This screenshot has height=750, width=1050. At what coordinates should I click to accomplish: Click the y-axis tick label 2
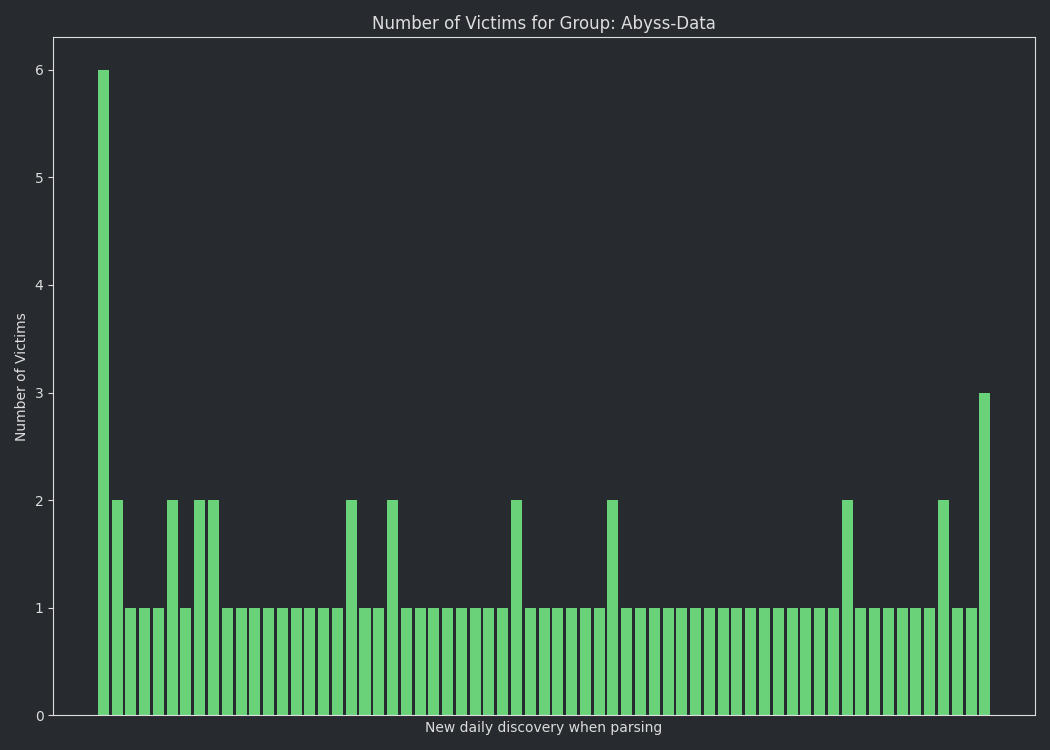(40, 501)
